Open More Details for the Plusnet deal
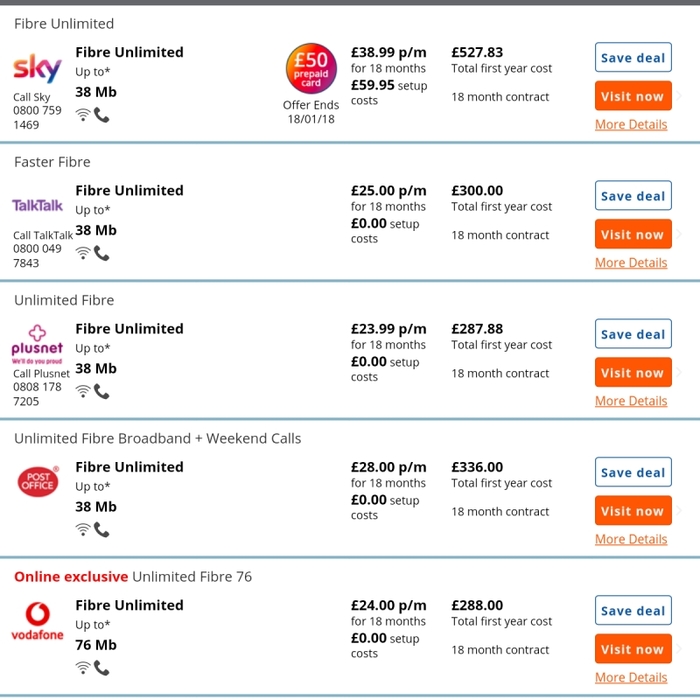Image resolution: width=700 pixels, height=700 pixels. pyautogui.click(x=631, y=401)
